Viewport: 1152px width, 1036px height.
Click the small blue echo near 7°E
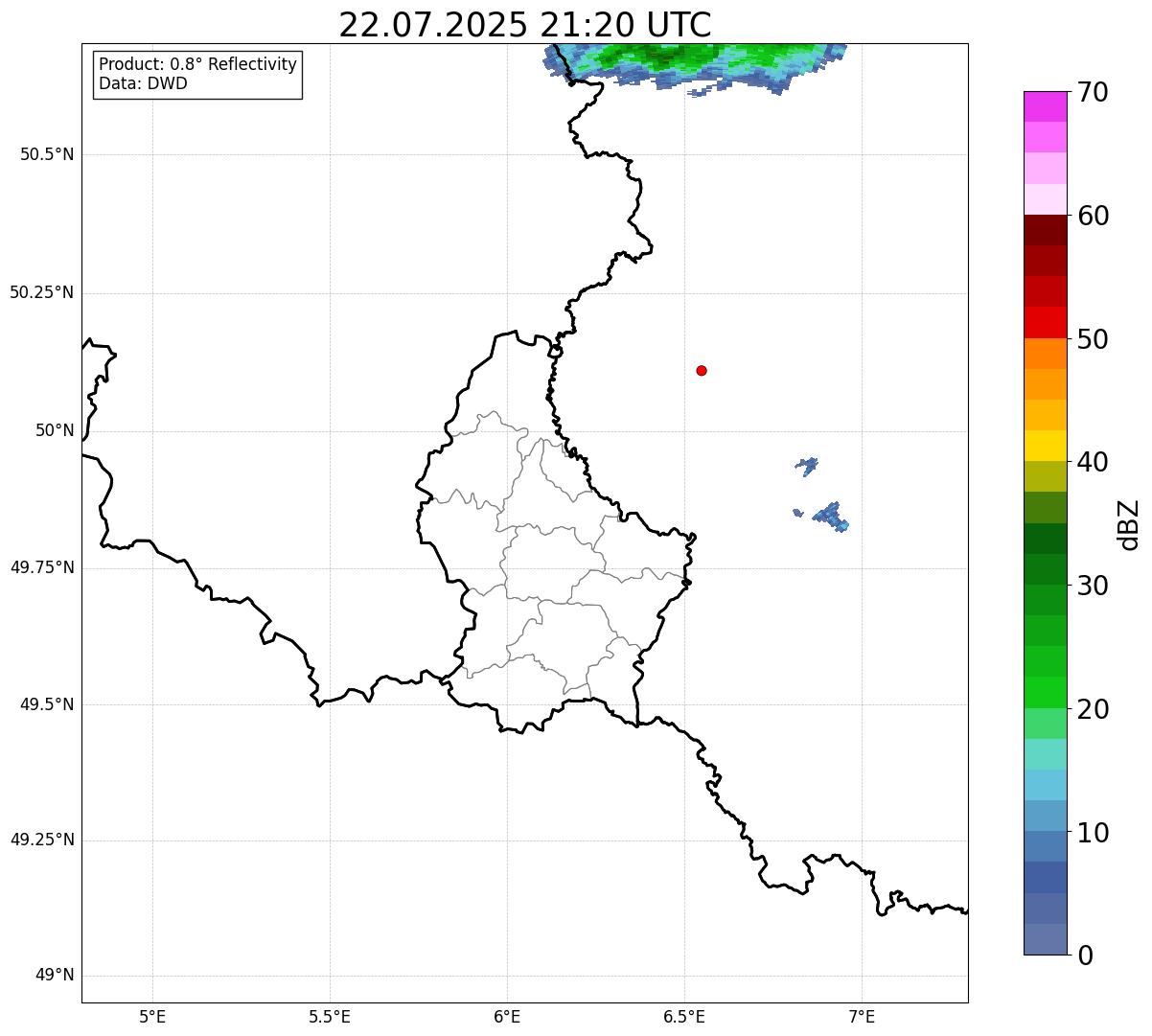pyautogui.click(x=830, y=516)
